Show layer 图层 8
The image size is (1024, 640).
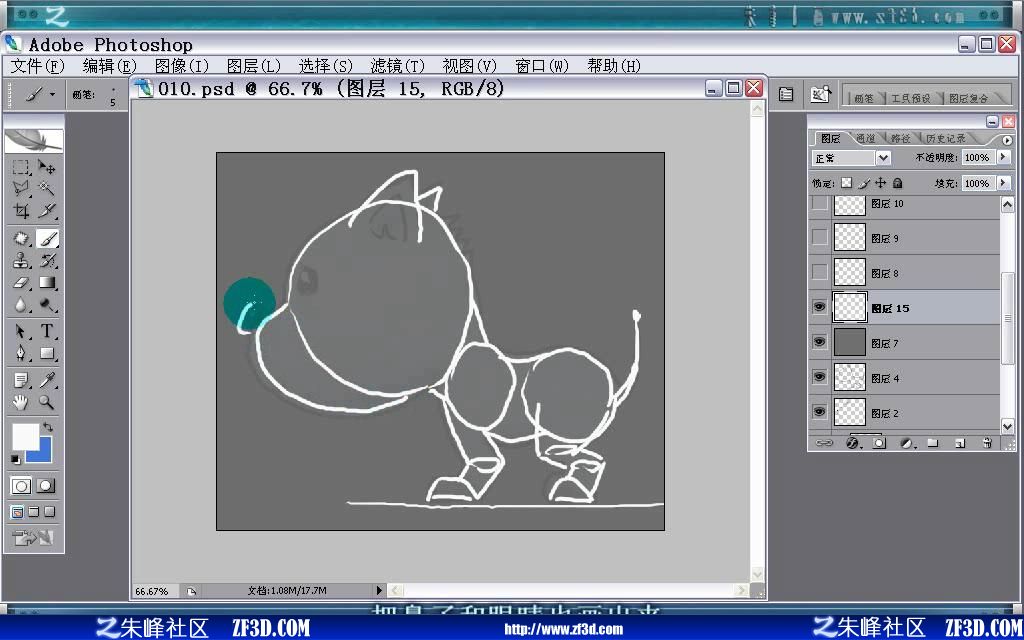coord(820,272)
